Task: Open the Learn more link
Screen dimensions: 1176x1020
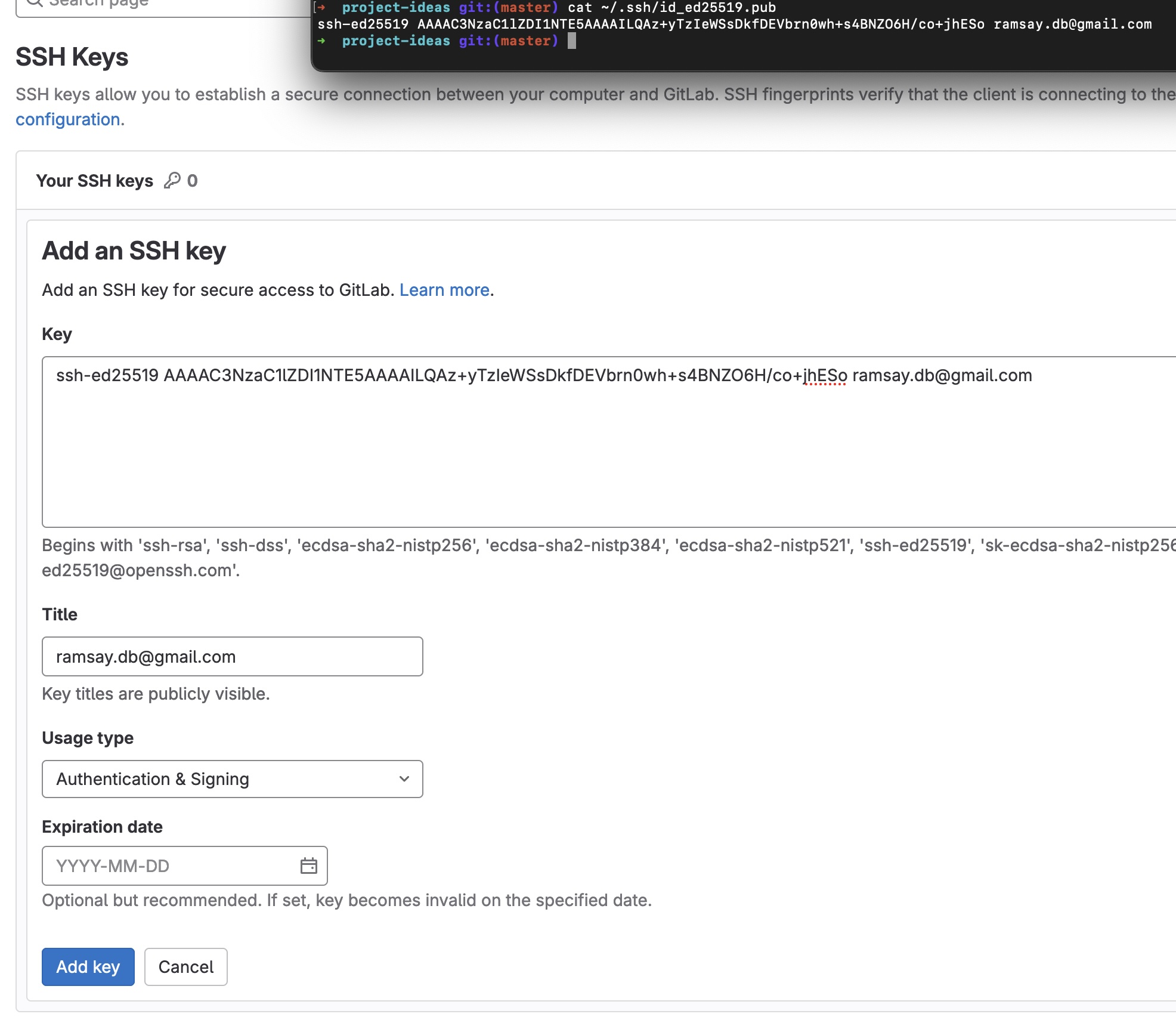Action: (x=445, y=290)
